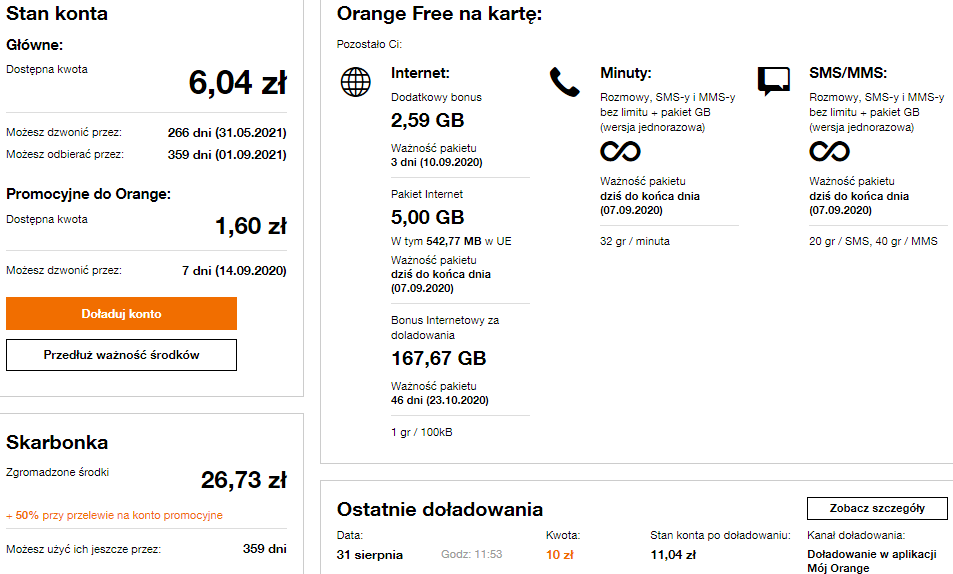Click the speech bubble SMS/MMS icon
This screenshot has height=574, width=953.
coord(773,81)
